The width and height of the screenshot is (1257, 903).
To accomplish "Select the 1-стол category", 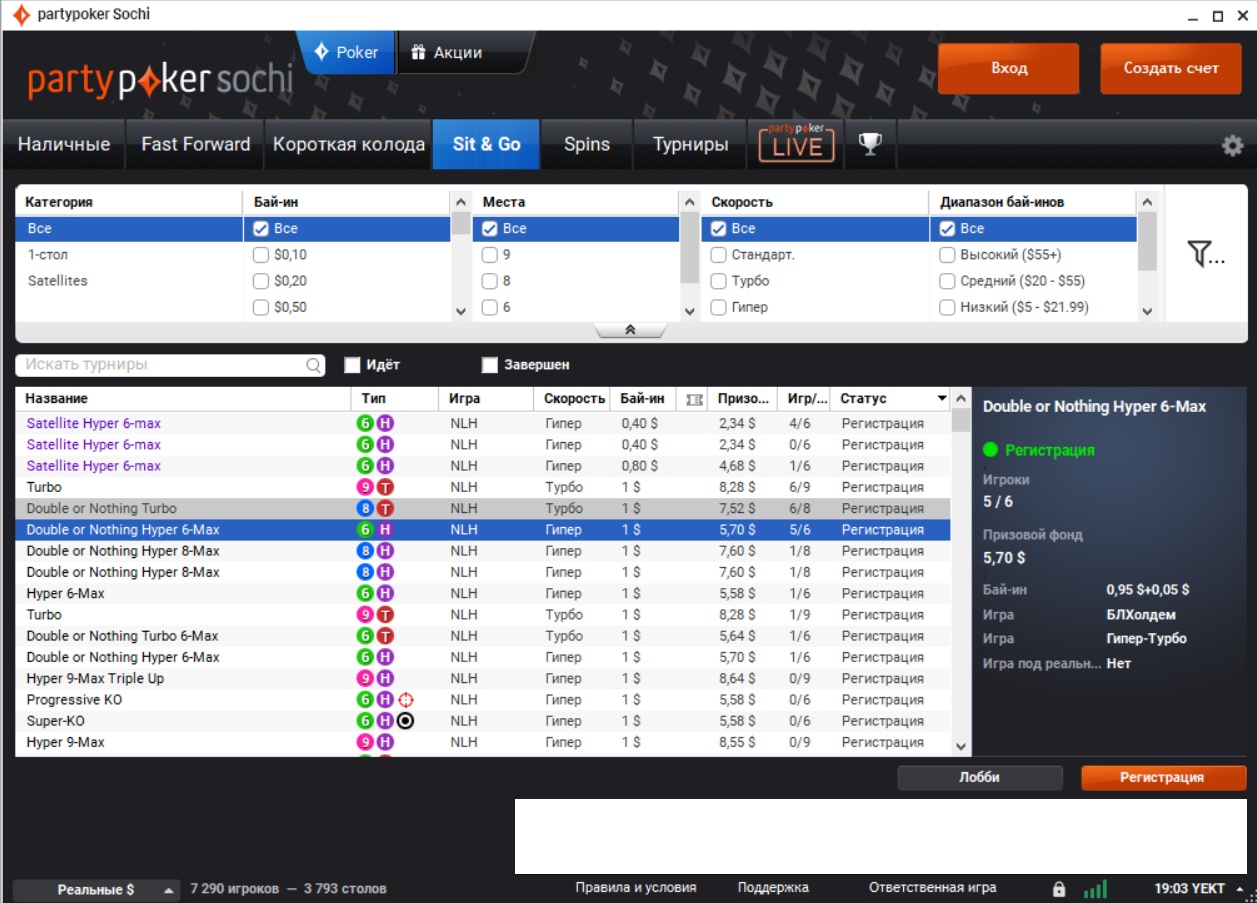I will (129, 255).
